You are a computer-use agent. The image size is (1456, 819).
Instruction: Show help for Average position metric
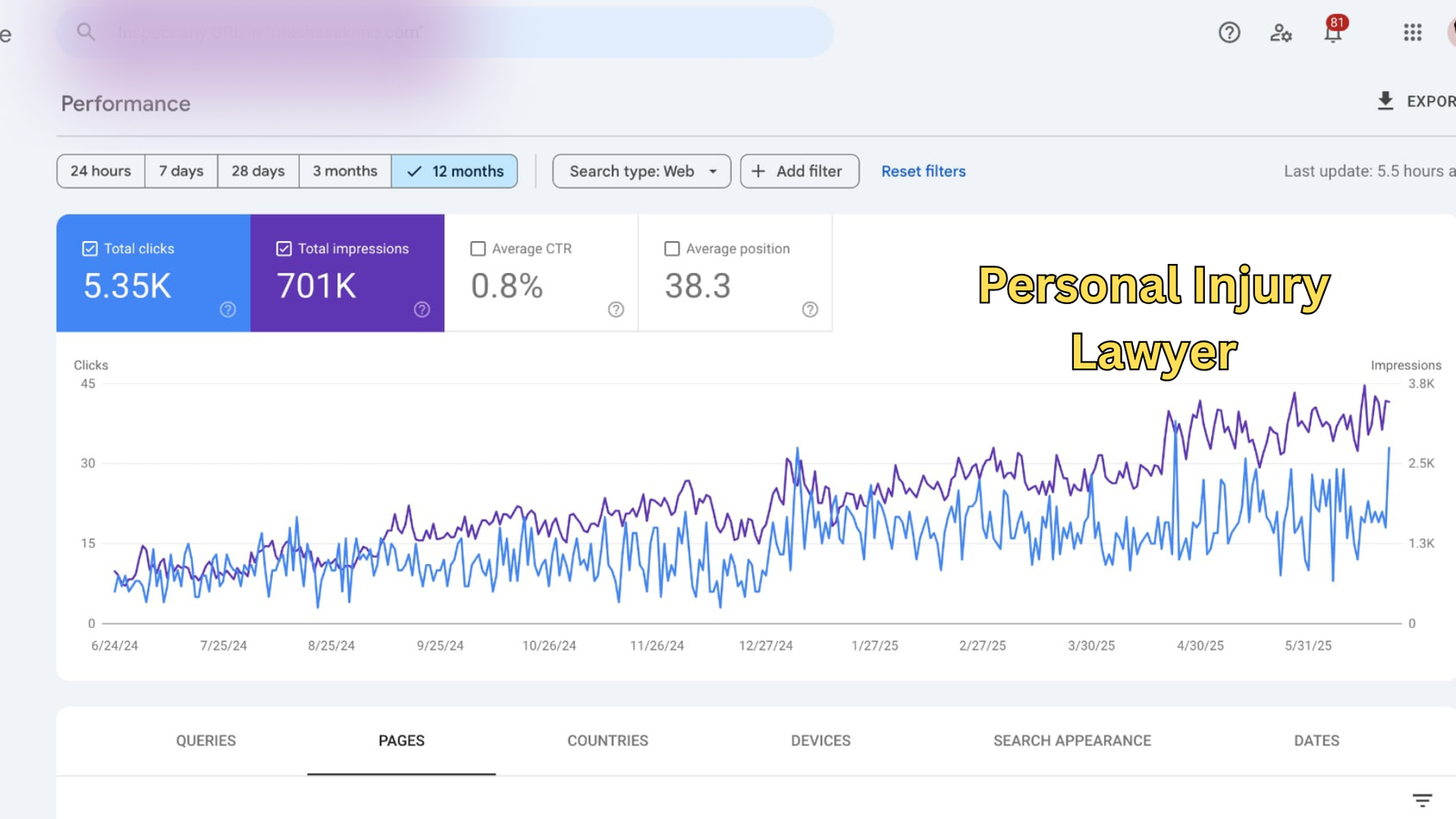pos(810,309)
